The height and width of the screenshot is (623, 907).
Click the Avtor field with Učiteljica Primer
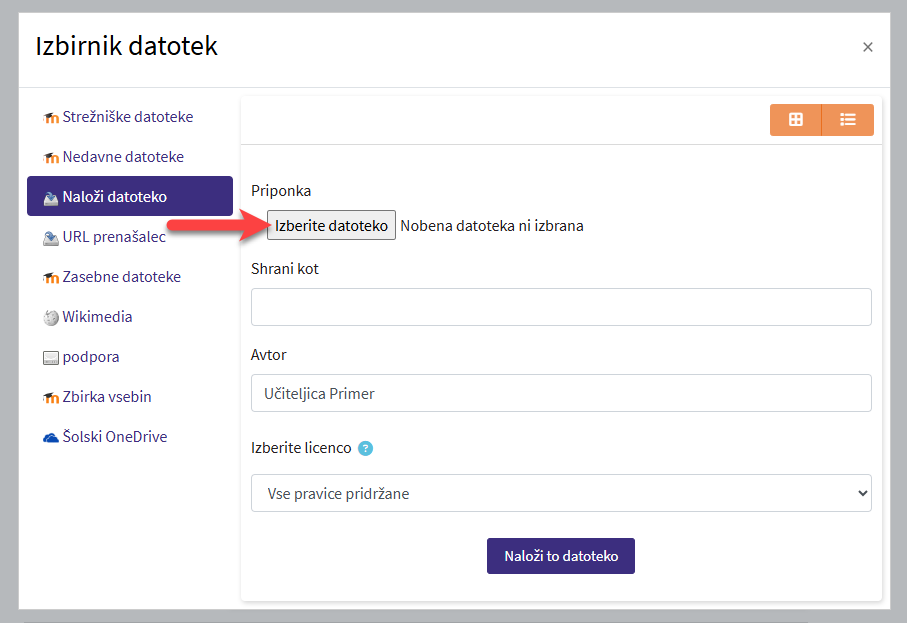point(561,393)
